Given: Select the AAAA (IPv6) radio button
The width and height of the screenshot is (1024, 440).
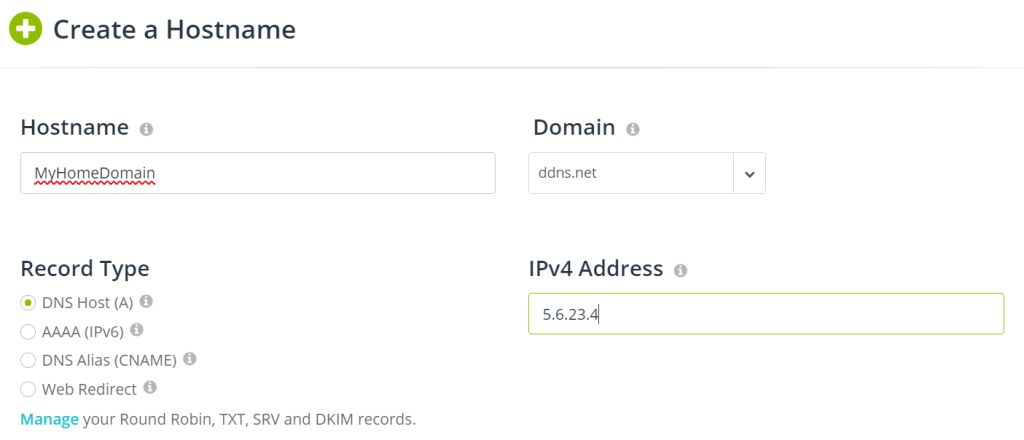Looking at the screenshot, I should point(28,331).
